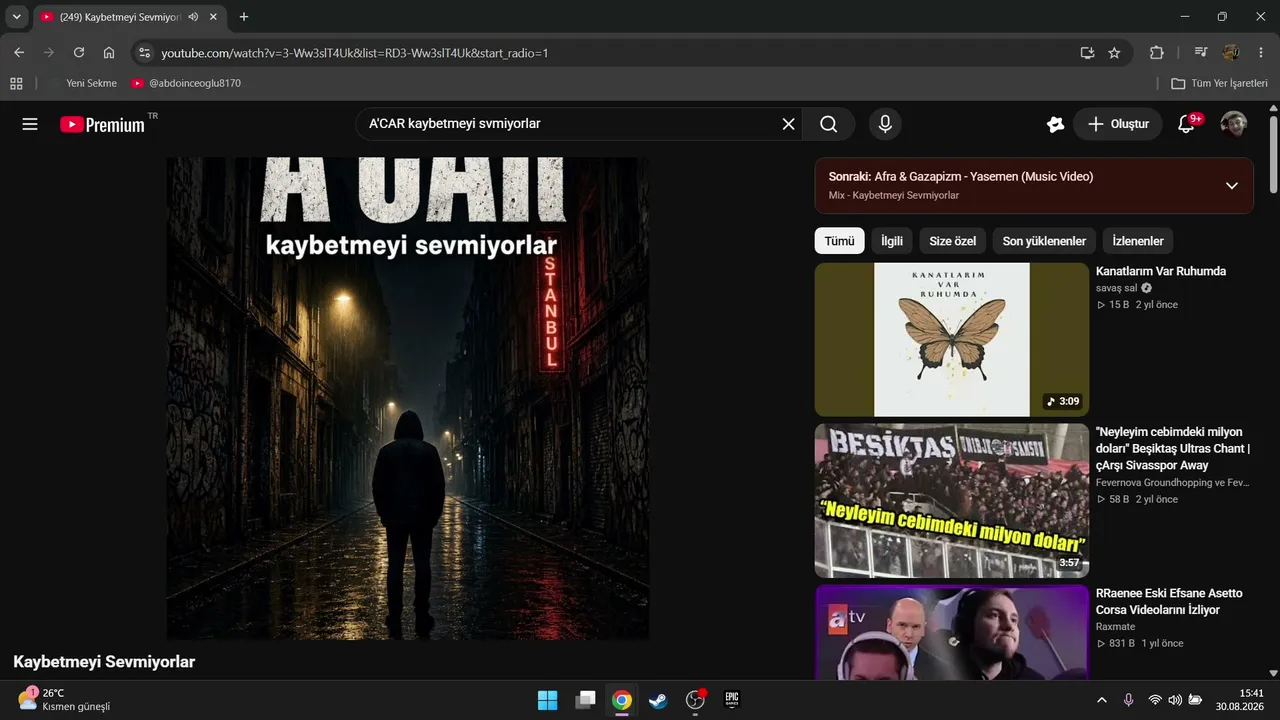The image size is (1280, 720).
Task: Open a new browser tab
Action: (244, 17)
